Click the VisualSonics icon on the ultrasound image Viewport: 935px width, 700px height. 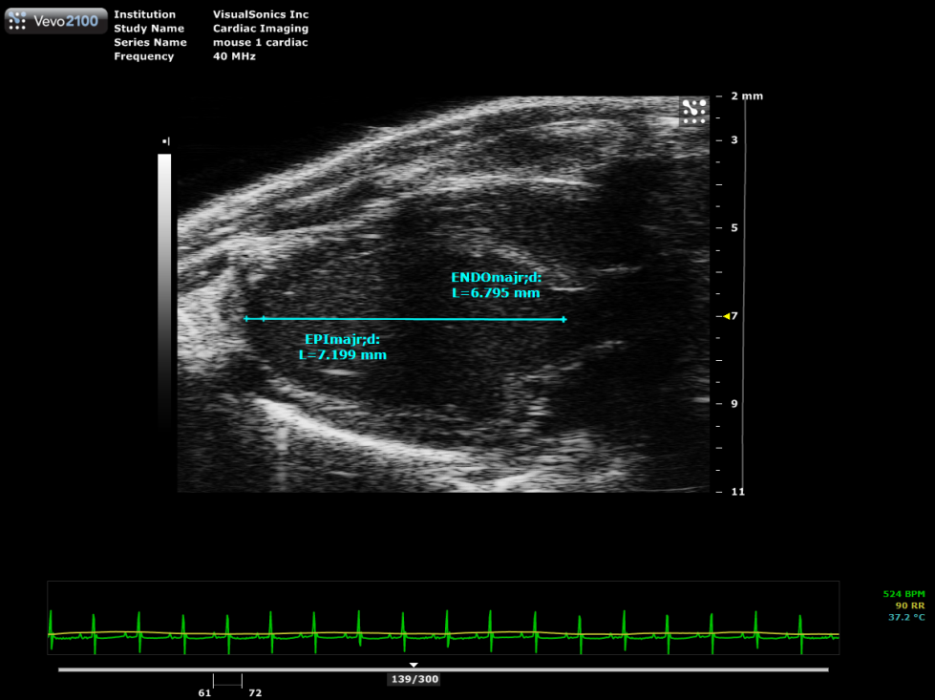[694, 111]
